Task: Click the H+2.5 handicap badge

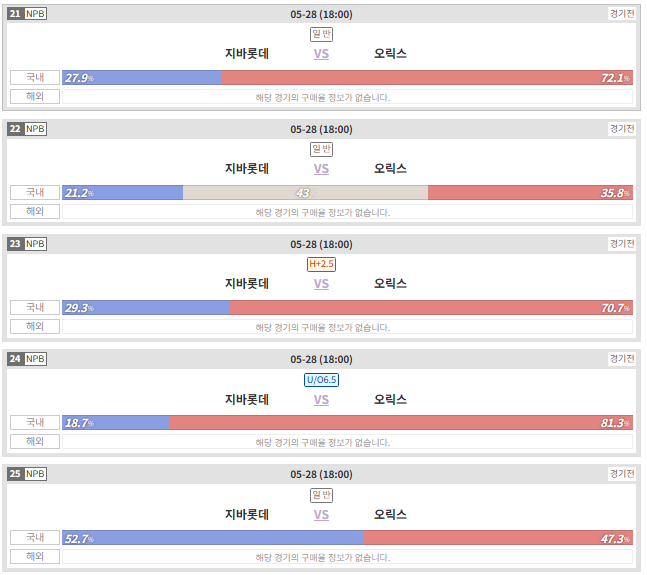Action: coord(321,264)
